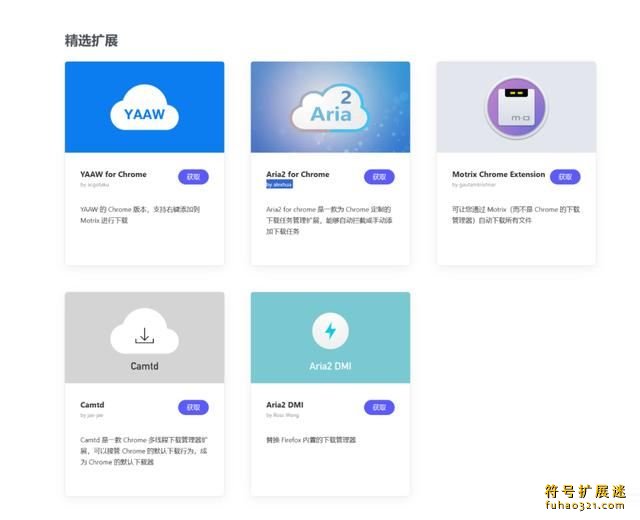Get the Aria2 for Chrome extension

(x=379, y=177)
